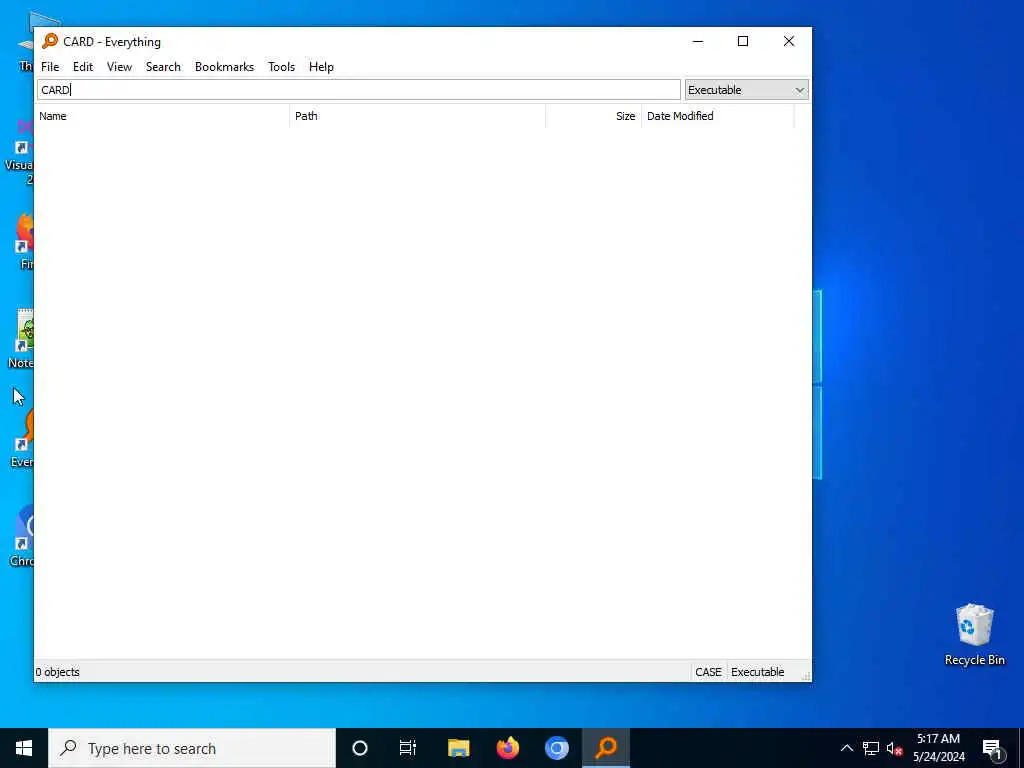The image size is (1024, 768).
Task: Click the muted volume tray icon
Action: (894, 748)
